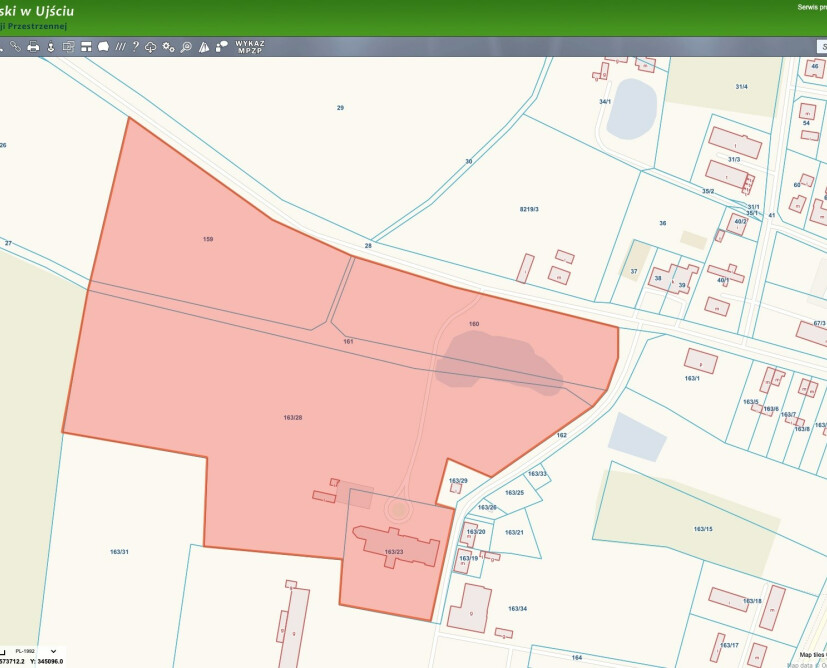This screenshot has height=668, width=827.
Task: Click the blue pond near parcel 34/1
Action: pos(631,109)
